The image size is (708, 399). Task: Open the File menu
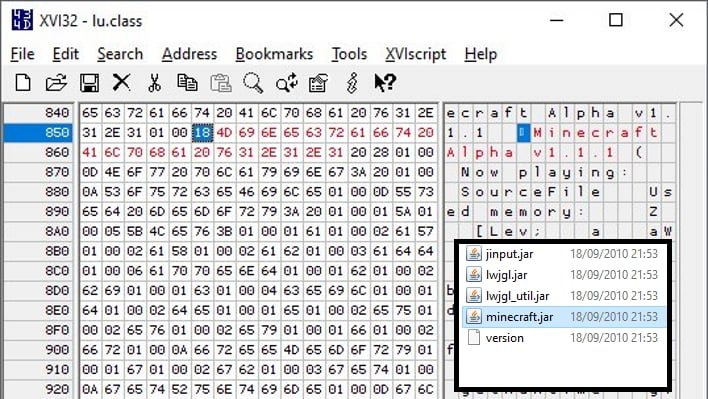pos(23,54)
